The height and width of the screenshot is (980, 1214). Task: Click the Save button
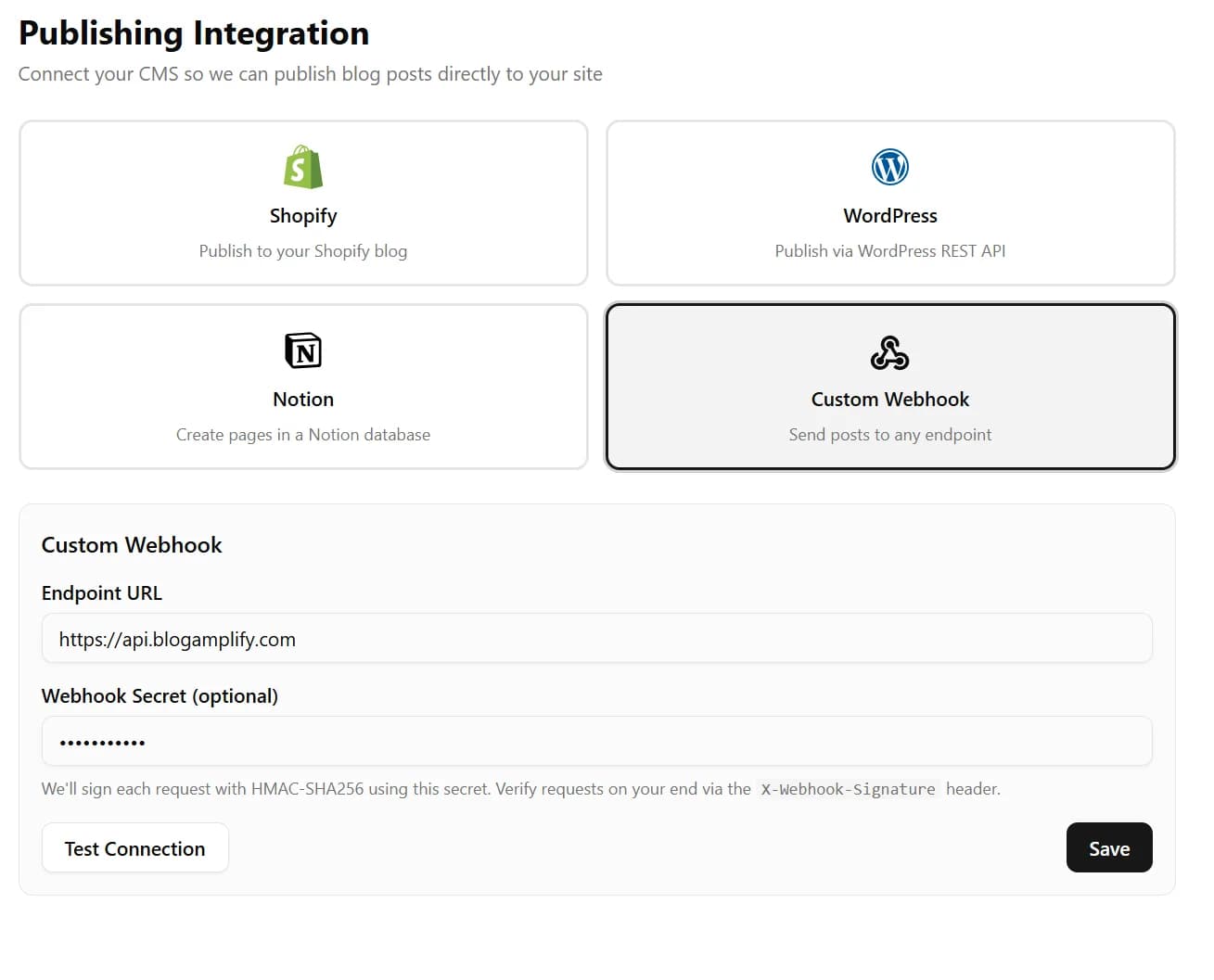(1109, 847)
